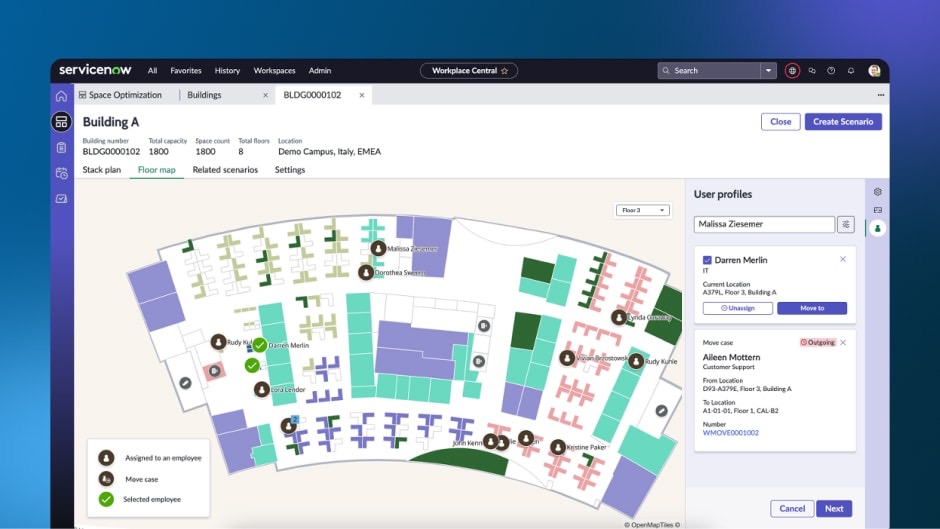Click Rudy Kuhle's marker near Vivian Brzostowski
The image size is (940, 529).
coord(636,361)
